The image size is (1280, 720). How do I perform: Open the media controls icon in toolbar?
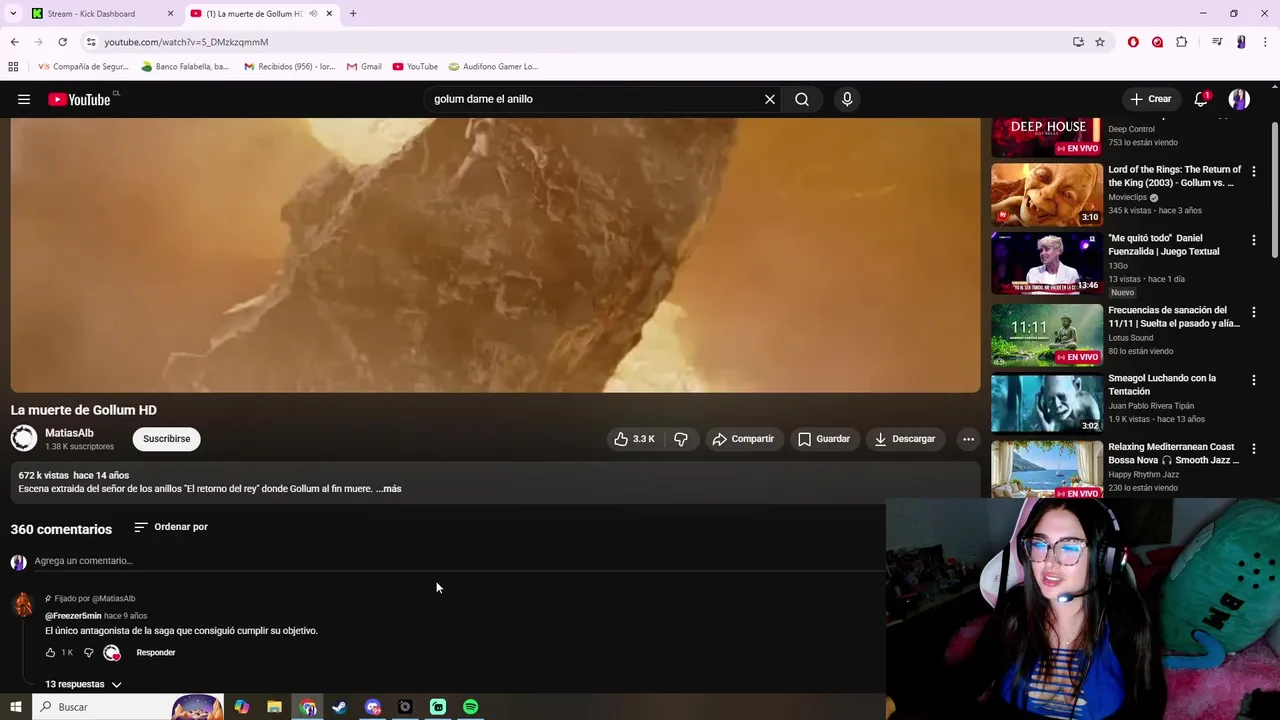tap(1217, 42)
